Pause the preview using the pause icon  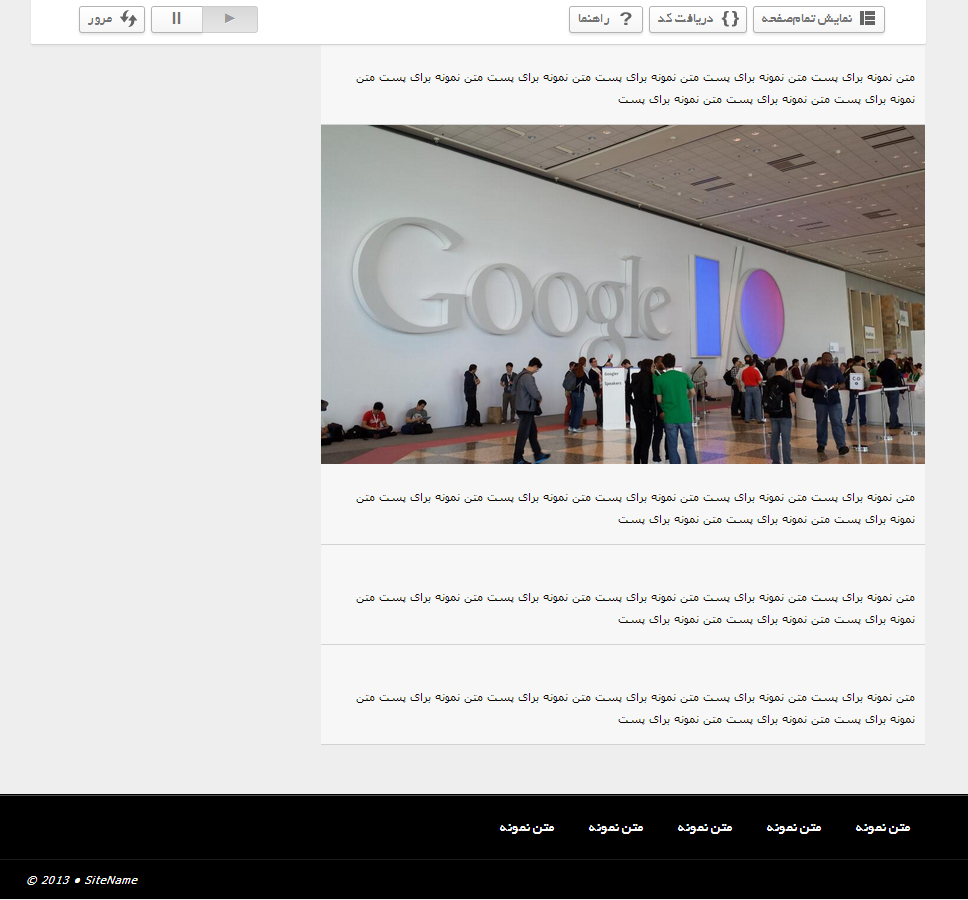[177, 18]
